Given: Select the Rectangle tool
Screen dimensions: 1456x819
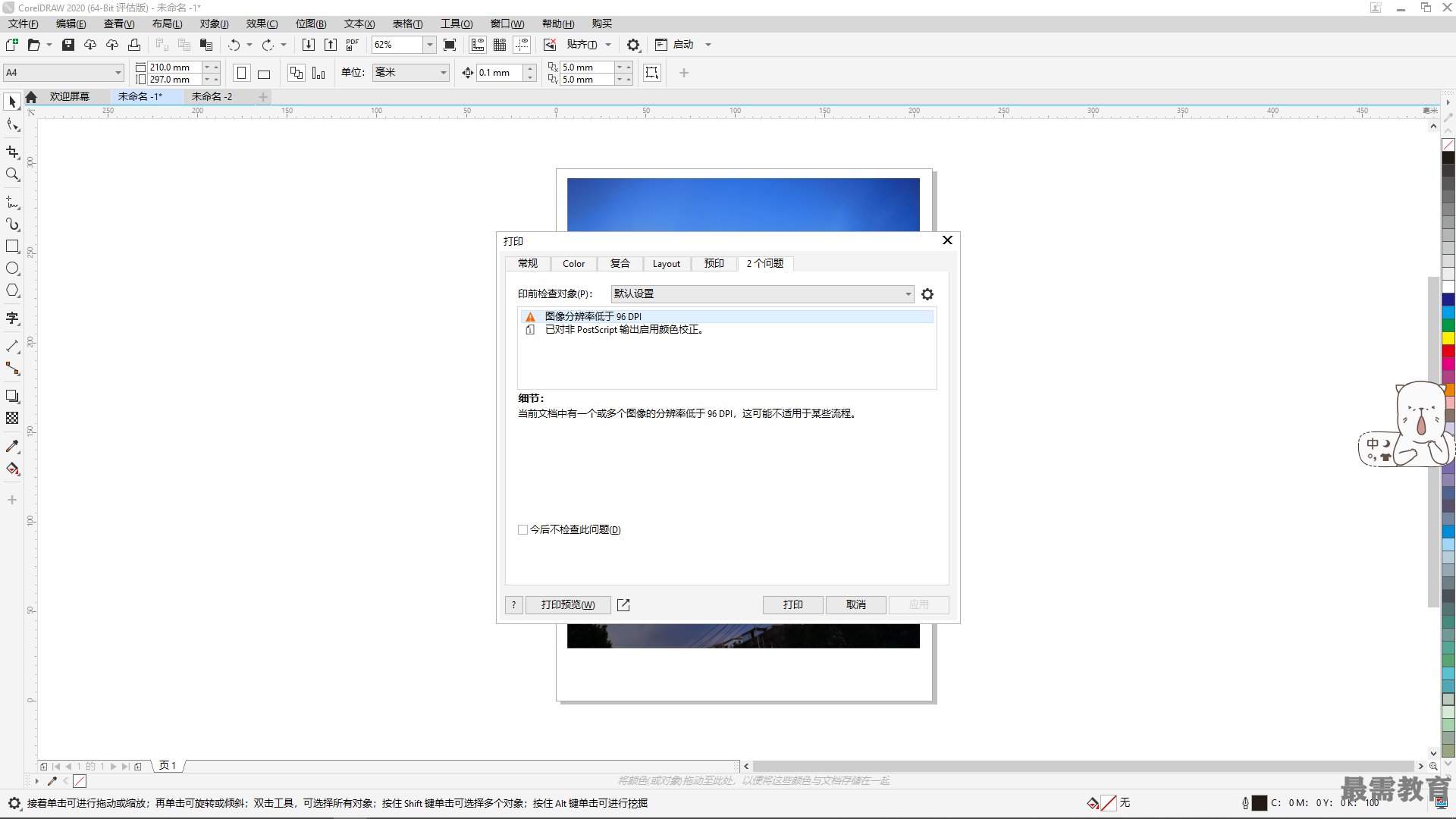Looking at the screenshot, I should click(x=12, y=246).
